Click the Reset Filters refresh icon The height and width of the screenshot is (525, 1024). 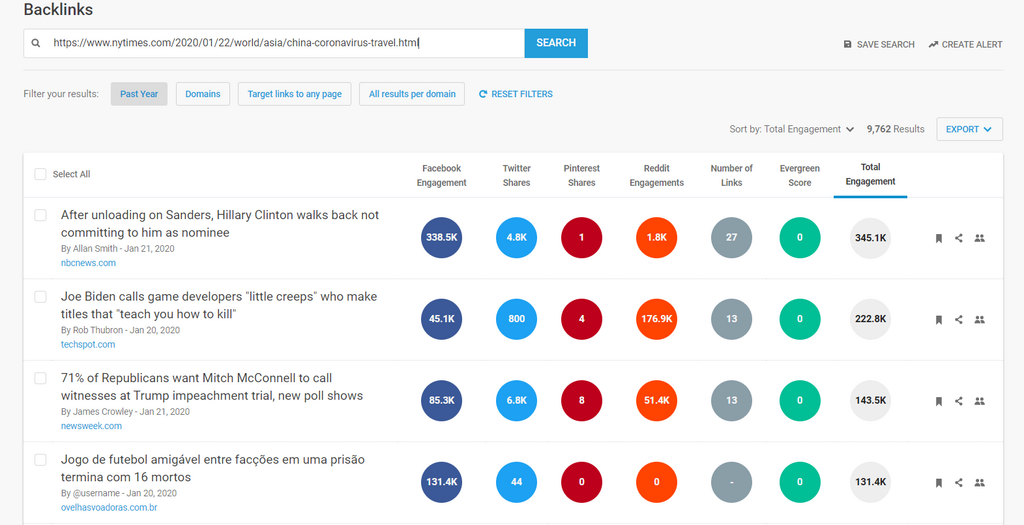[483, 94]
